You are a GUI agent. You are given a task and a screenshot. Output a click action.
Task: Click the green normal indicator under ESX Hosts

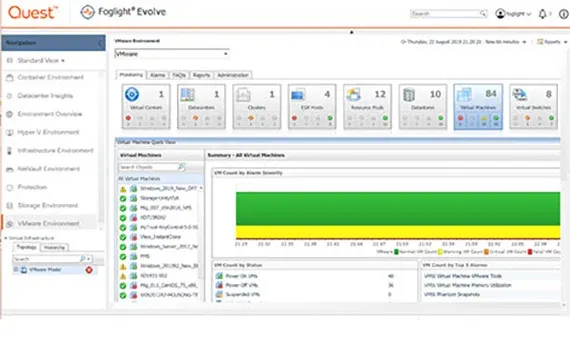point(330,118)
